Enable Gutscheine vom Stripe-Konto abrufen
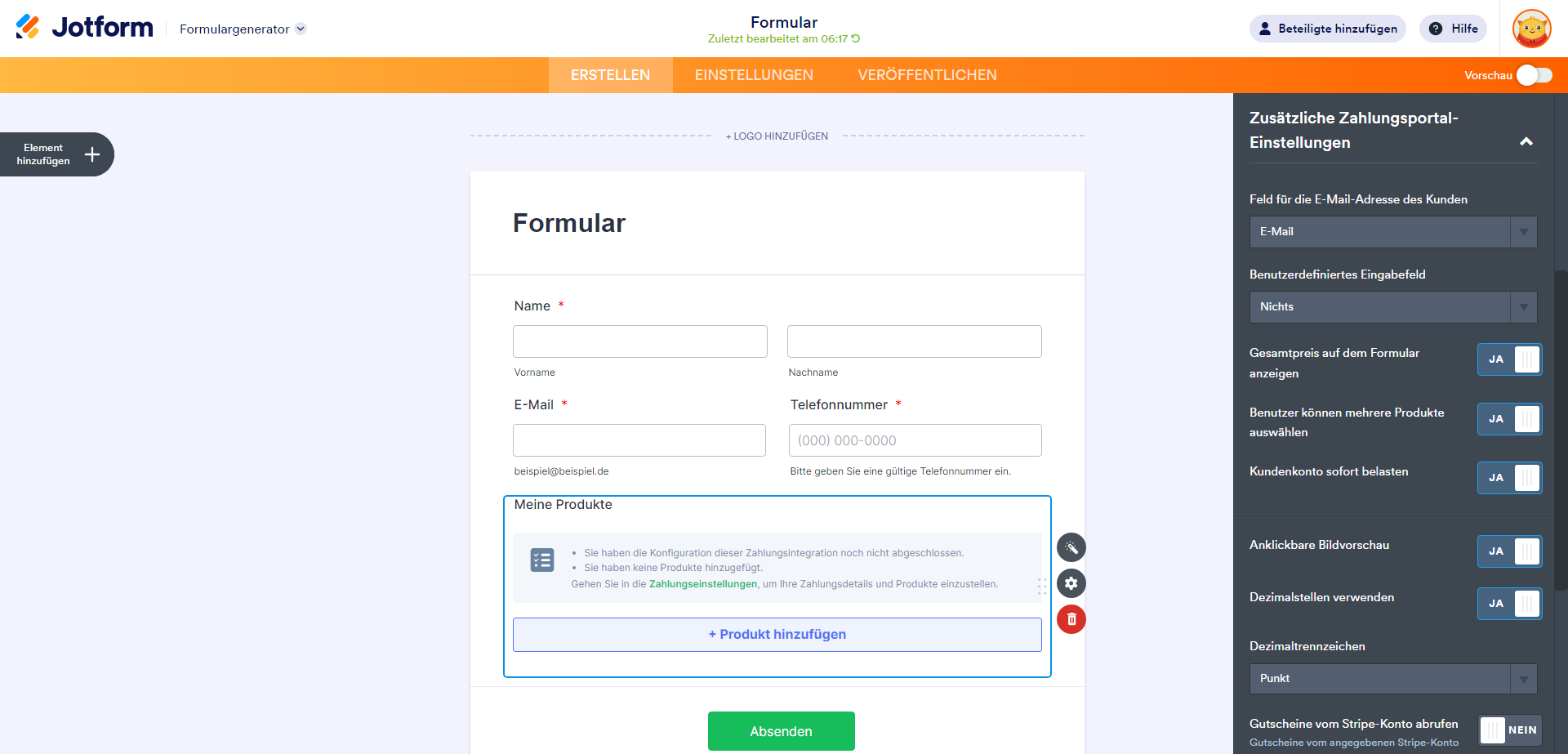The height and width of the screenshot is (754, 1568). click(1509, 730)
